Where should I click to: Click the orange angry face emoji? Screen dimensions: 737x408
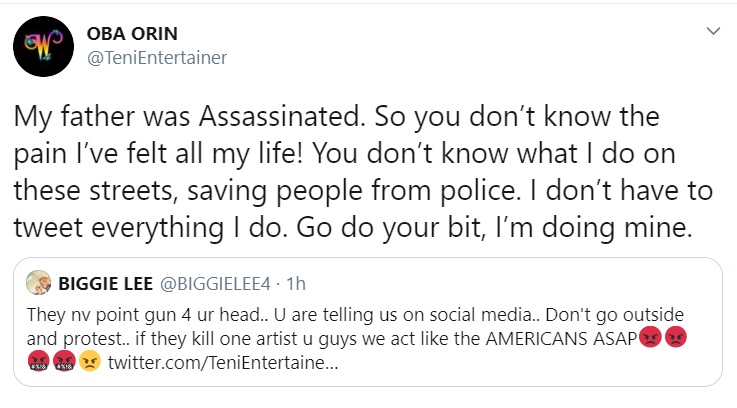[x=90, y=359]
